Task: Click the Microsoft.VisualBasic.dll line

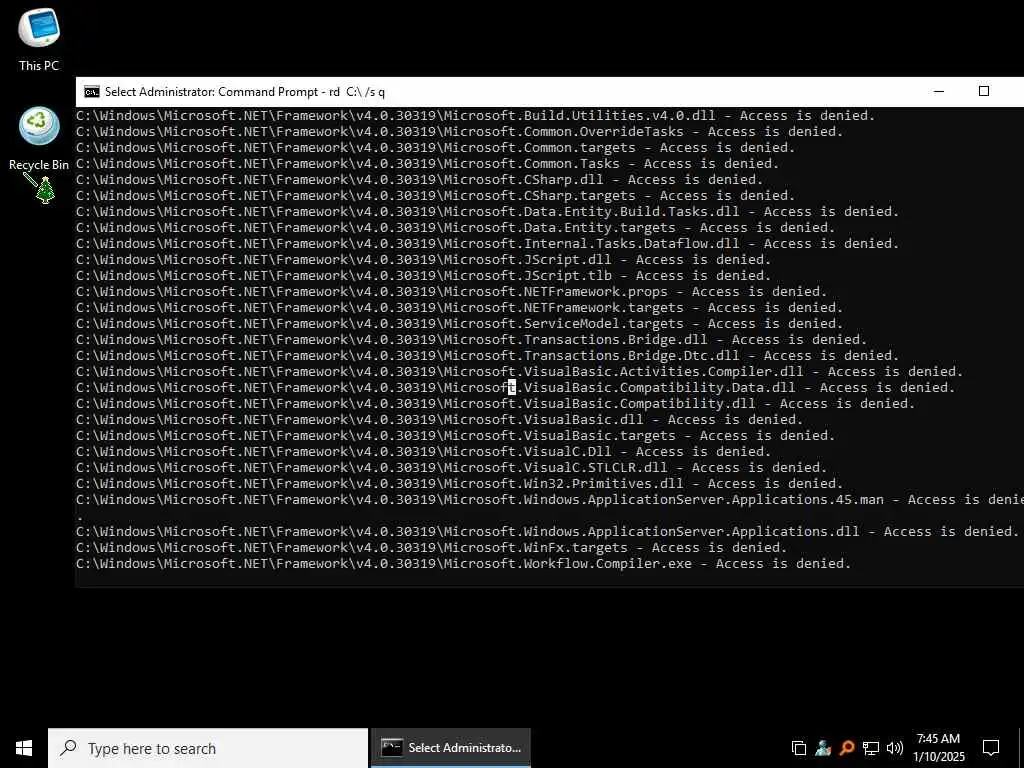Action: (440, 420)
